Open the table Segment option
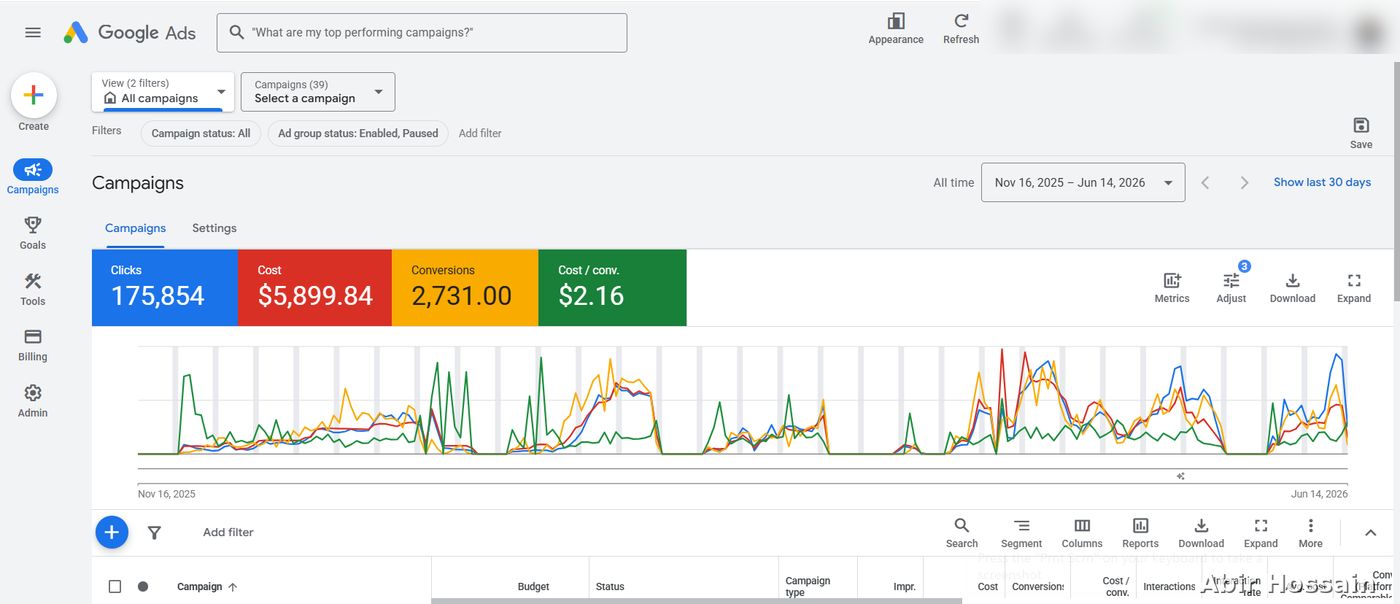1400x604 pixels. tap(1021, 533)
